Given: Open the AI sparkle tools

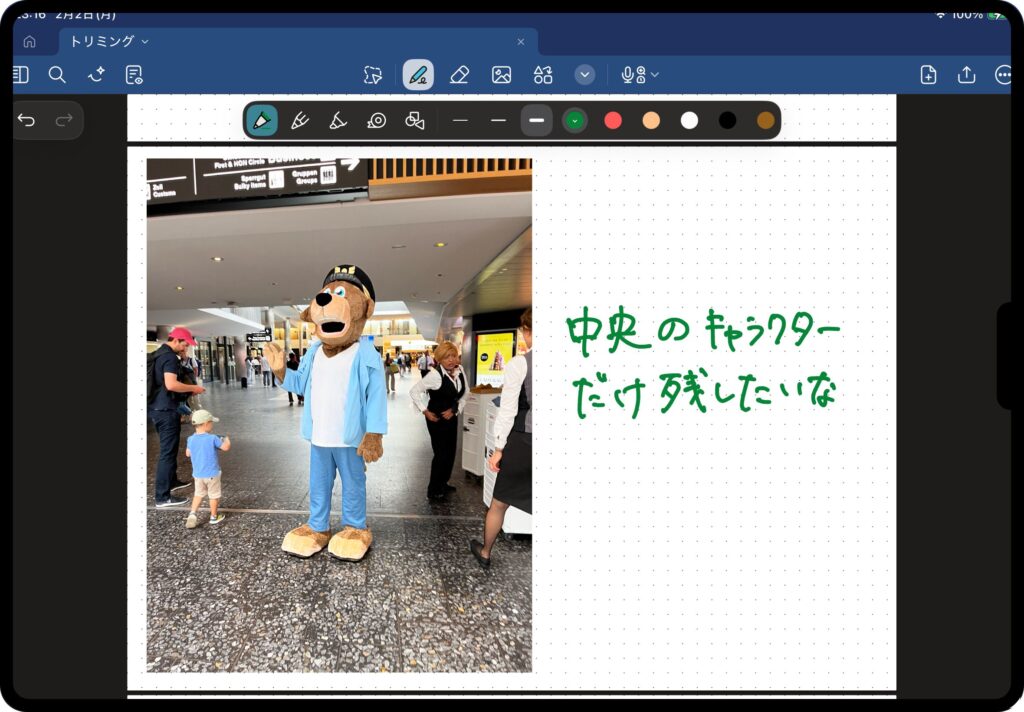Looking at the screenshot, I should tap(96, 75).
